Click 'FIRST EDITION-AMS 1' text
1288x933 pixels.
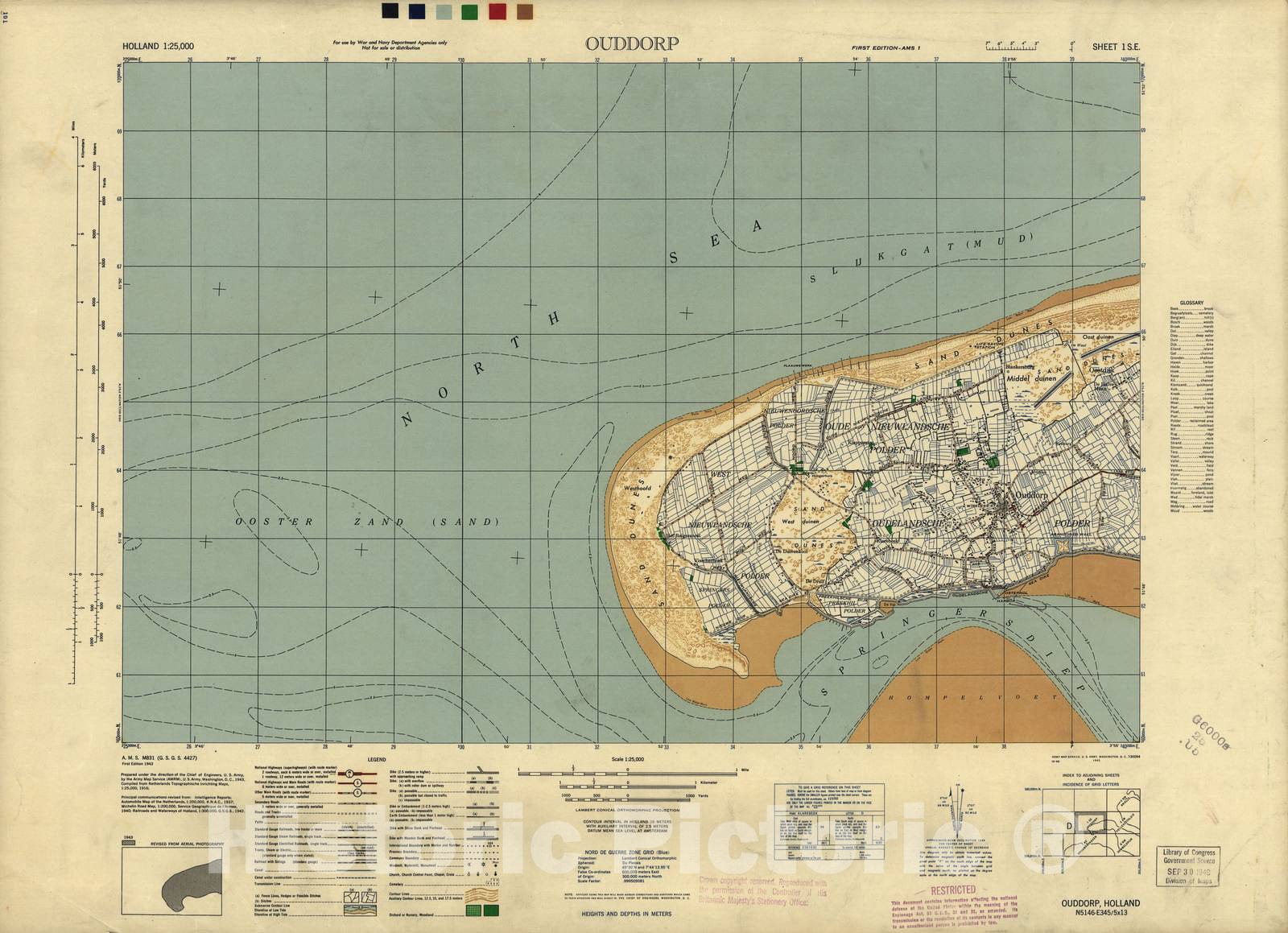(x=885, y=48)
